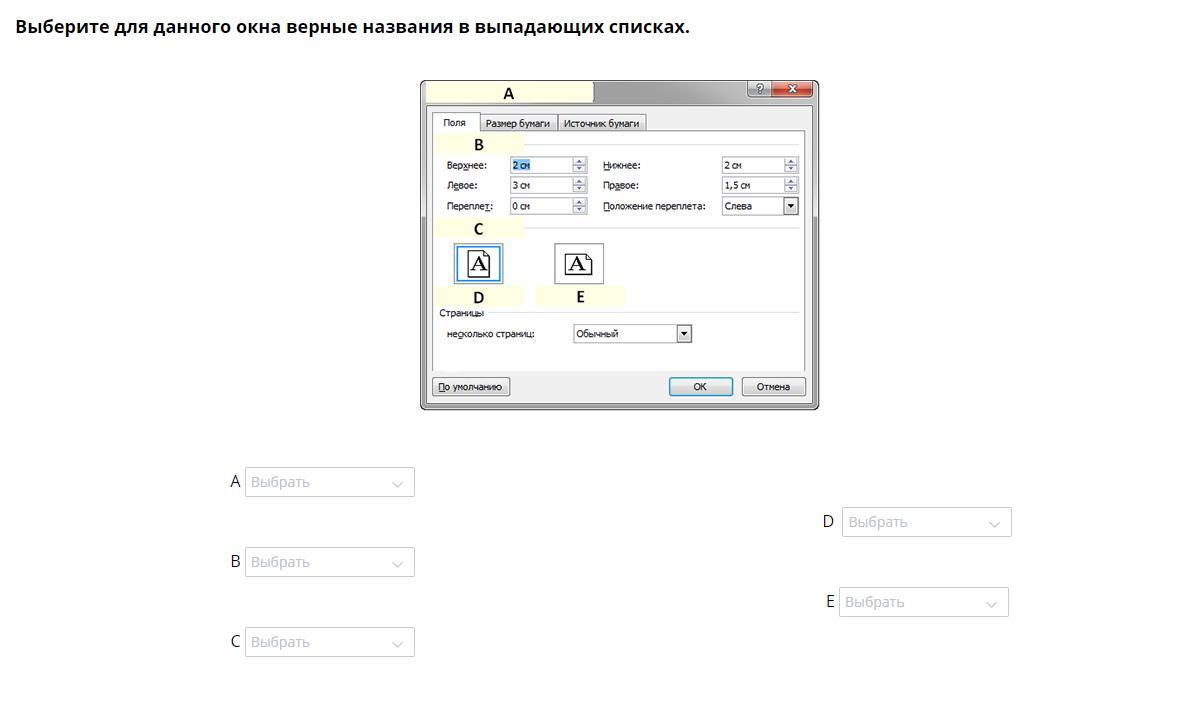This screenshot has height=721, width=1188.
Task: Switch to the Источник бумаги tab
Action: [x=602, y=123]
